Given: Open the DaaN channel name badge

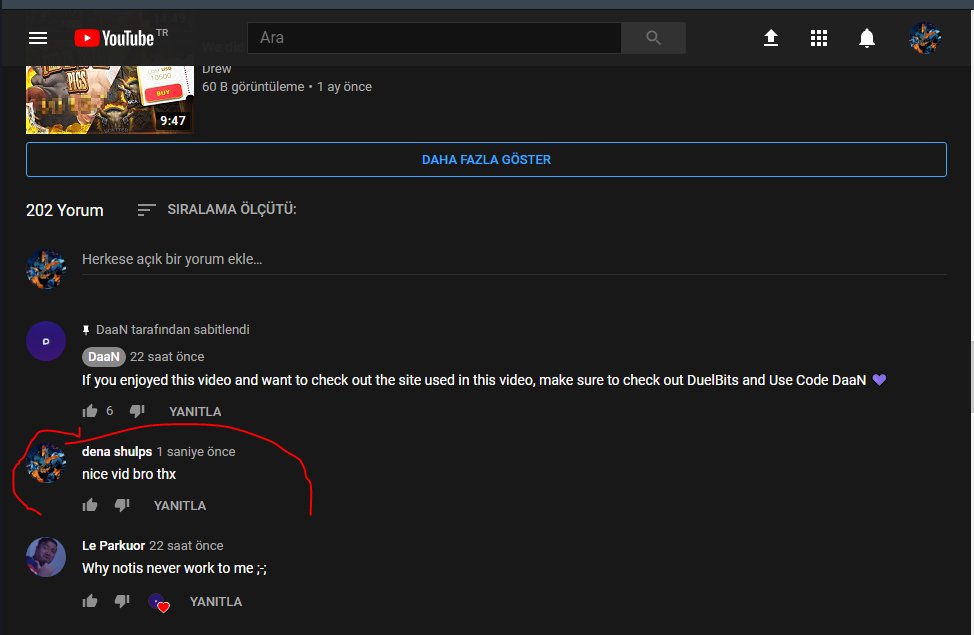Looking at the screenshot, I should coord(104,357).
